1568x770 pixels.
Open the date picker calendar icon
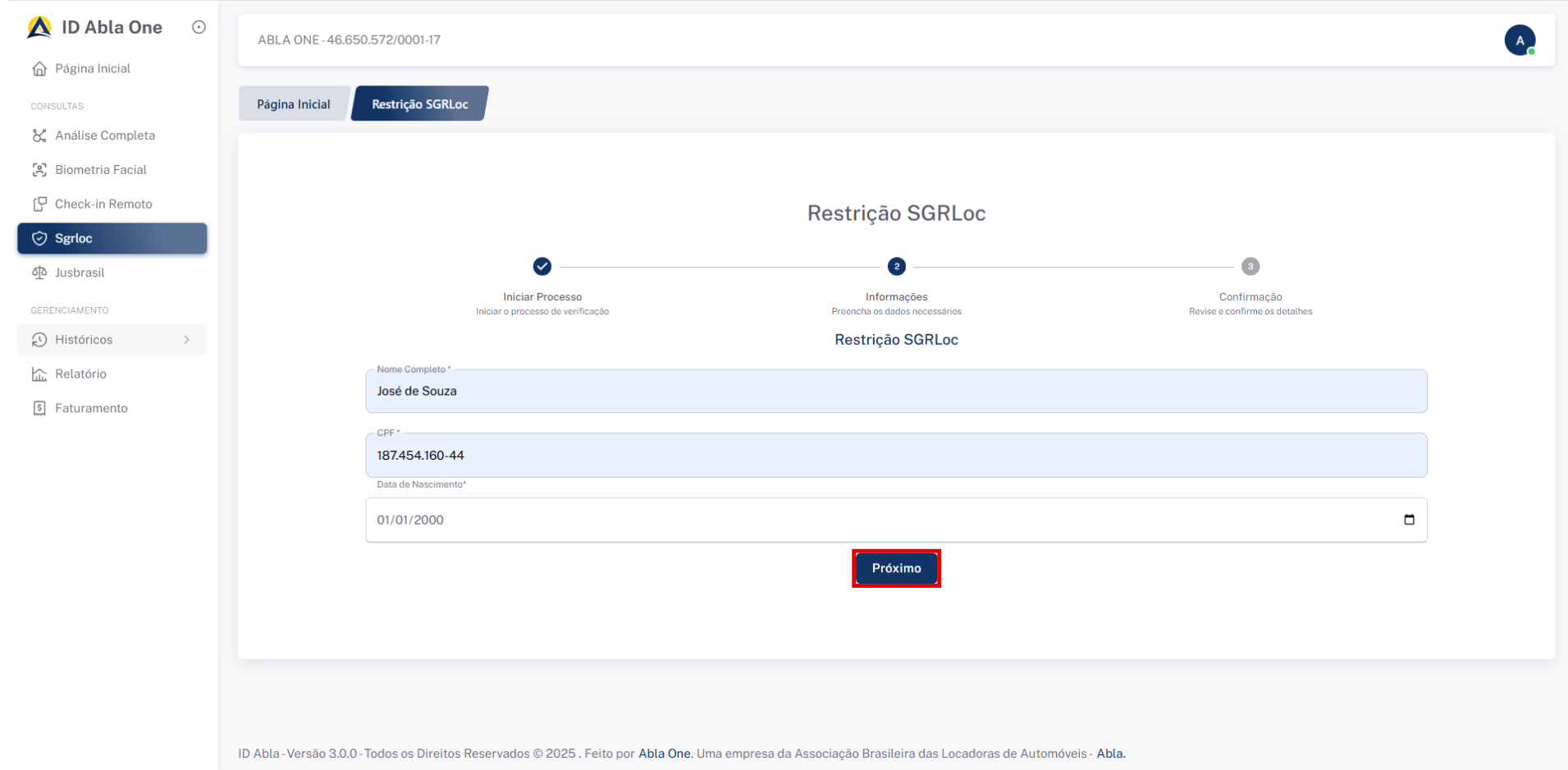coord(1409,520)
